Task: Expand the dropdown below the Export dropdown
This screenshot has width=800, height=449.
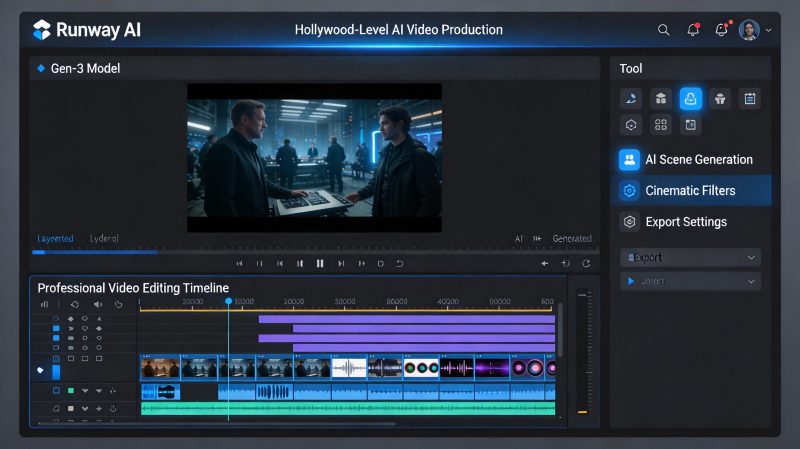Action: (690, 281)
